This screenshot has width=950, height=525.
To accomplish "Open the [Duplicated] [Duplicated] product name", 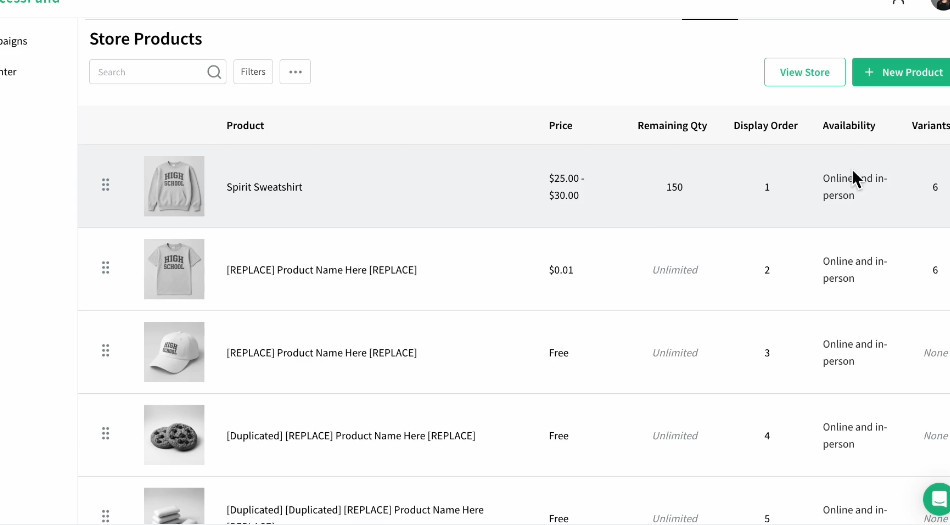I will point(355,514).
